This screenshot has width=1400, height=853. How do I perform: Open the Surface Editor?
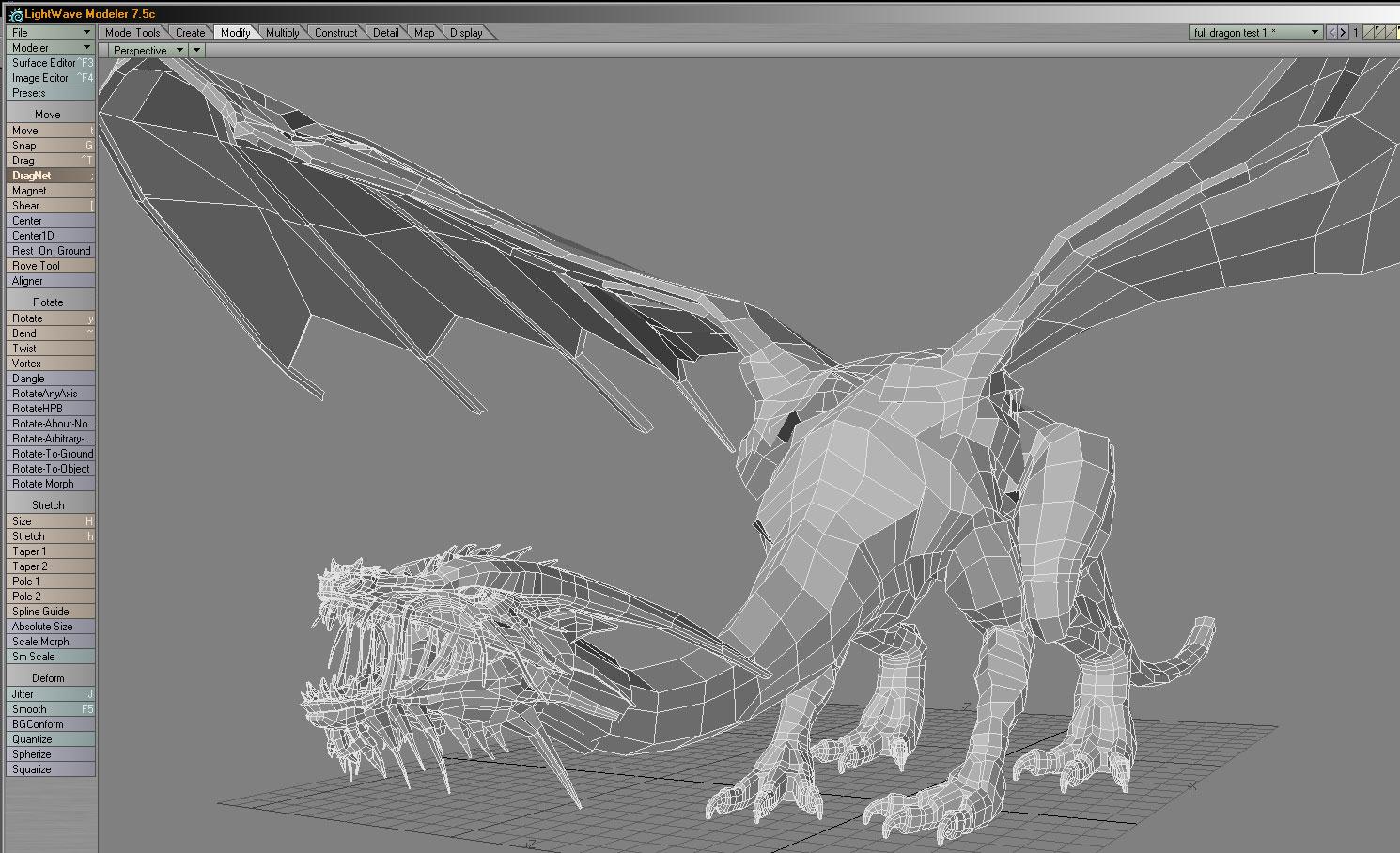(x=50, y=63)
